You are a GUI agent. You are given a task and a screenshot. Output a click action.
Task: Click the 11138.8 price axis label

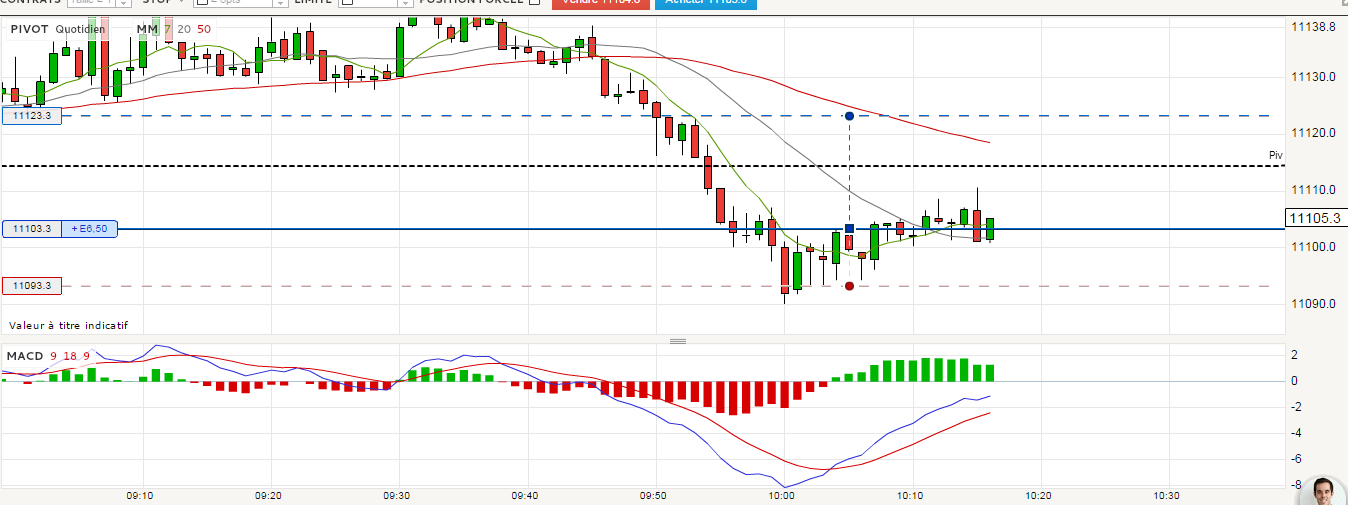pyautogui.click(x=1314, y=26)
